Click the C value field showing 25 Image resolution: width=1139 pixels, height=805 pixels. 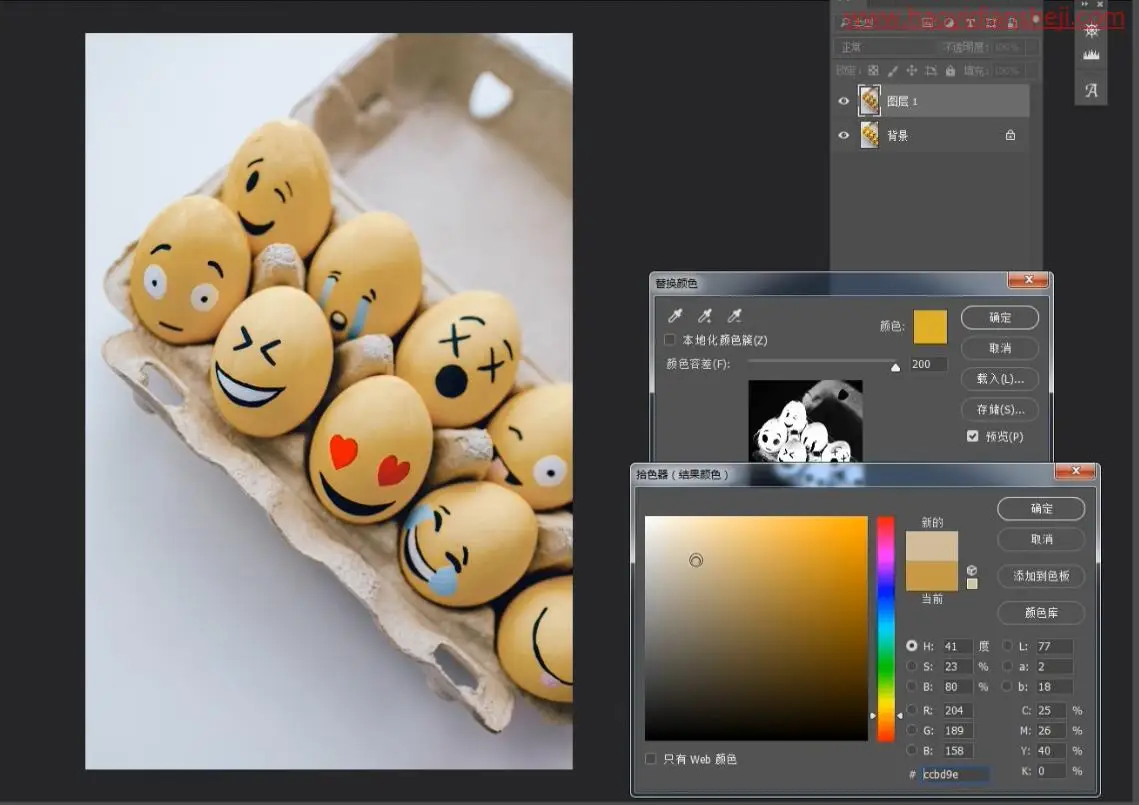(x=1050, y=710)
